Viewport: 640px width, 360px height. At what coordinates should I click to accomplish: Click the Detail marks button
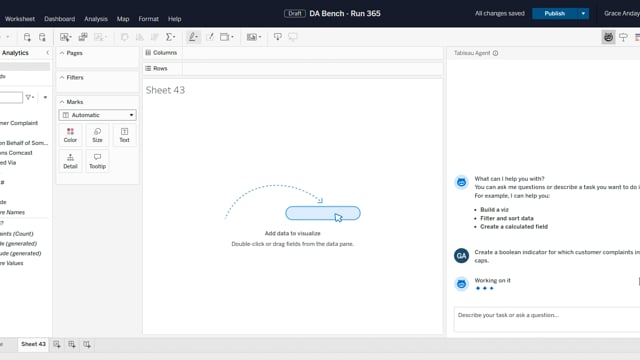point(70,161)
